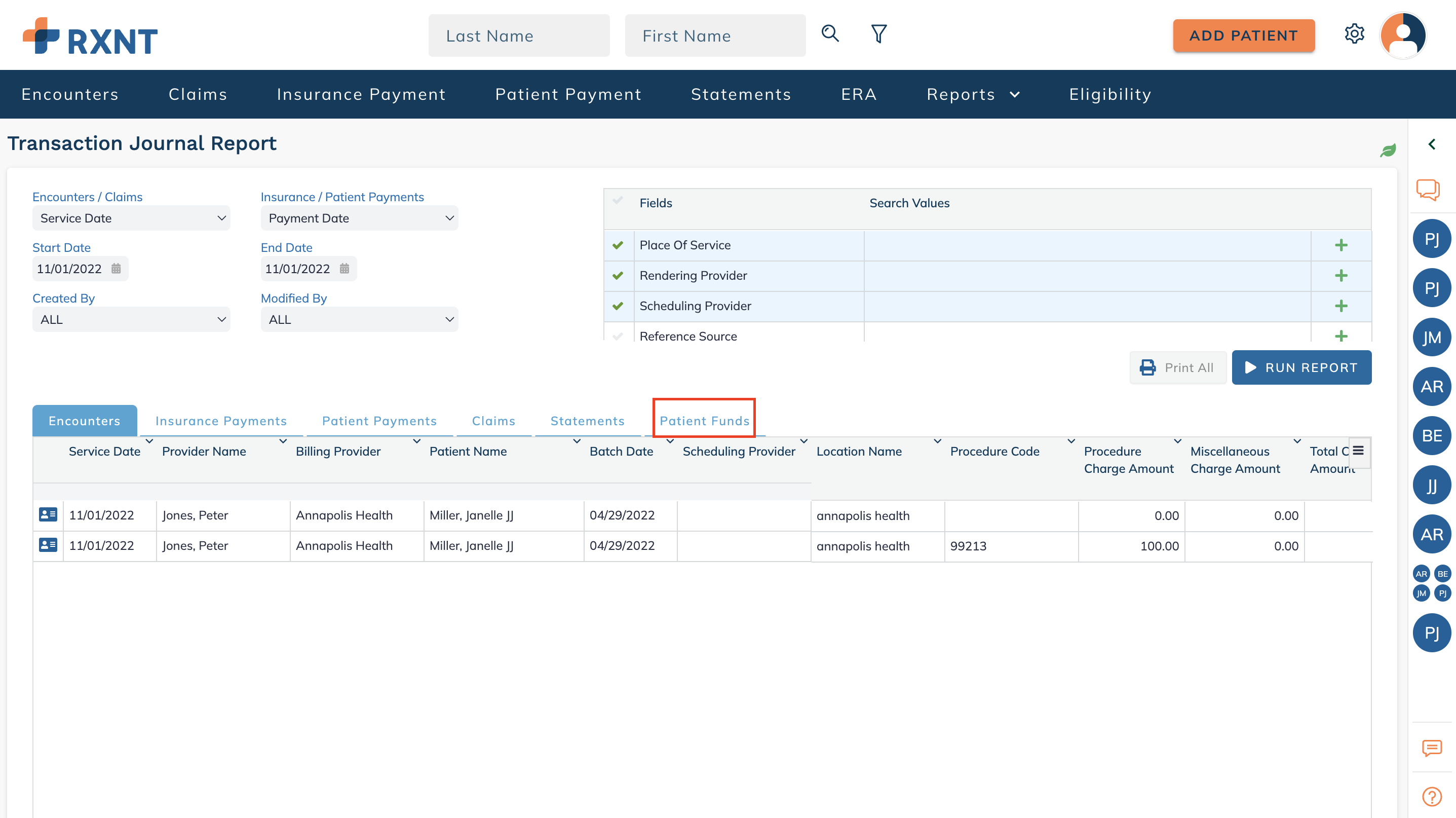Open settings gear icon
Image resolution: width=1456 pixels, height=818 pixels.
click(x=1354, y=34)
